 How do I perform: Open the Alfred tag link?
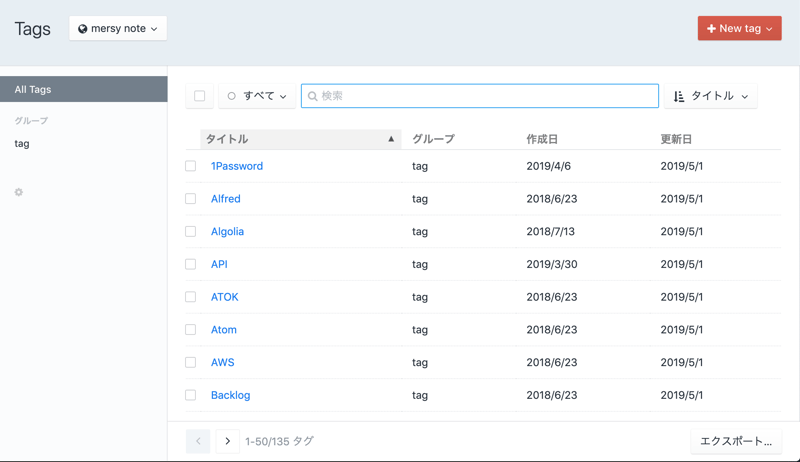pos(225,199)
